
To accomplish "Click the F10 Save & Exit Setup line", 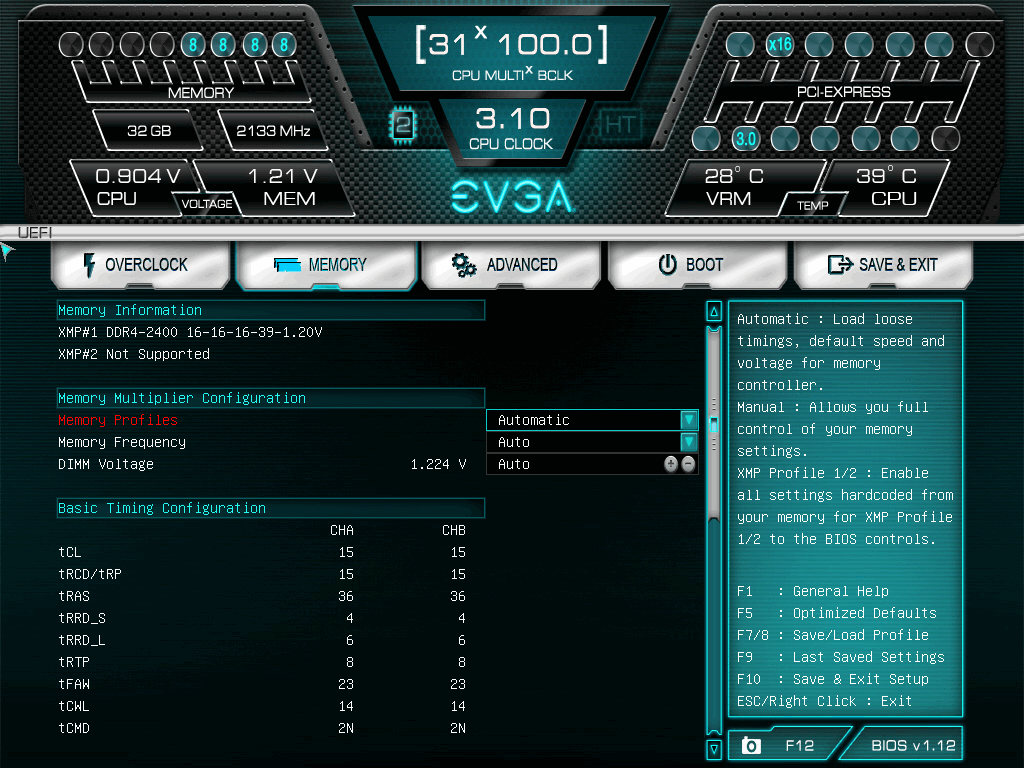I will [x=833, y=679].
